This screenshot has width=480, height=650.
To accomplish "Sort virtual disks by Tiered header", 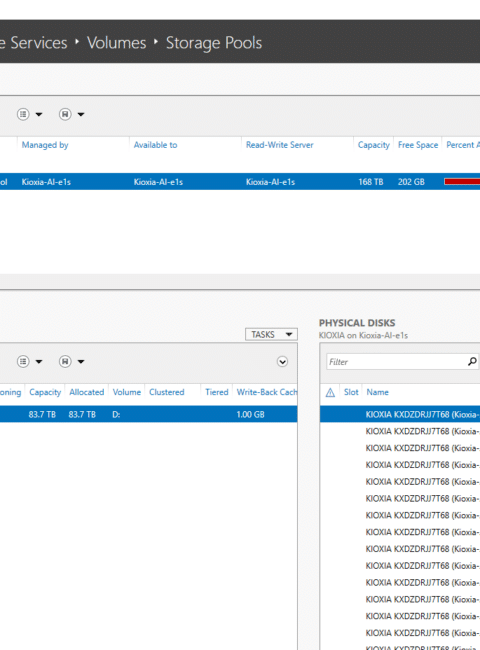I will 217,392.
